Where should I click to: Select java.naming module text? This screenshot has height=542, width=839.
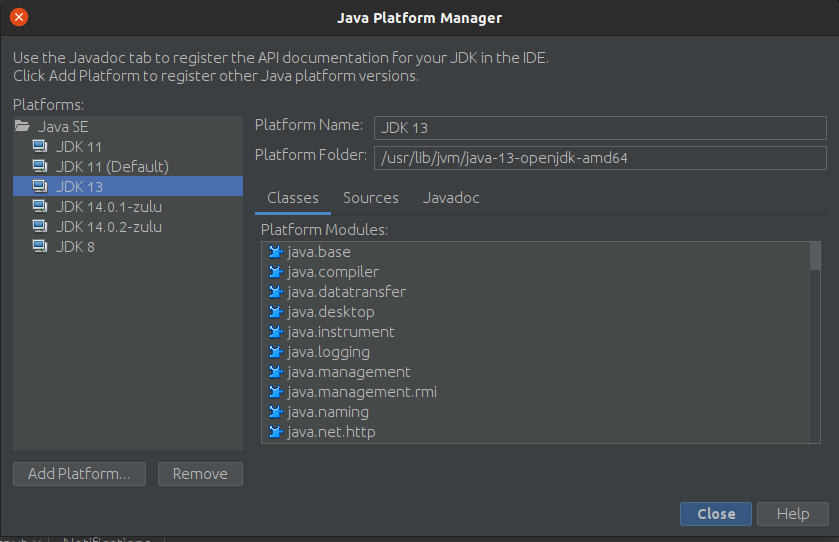pyautogui.click(x=328, y=412)
